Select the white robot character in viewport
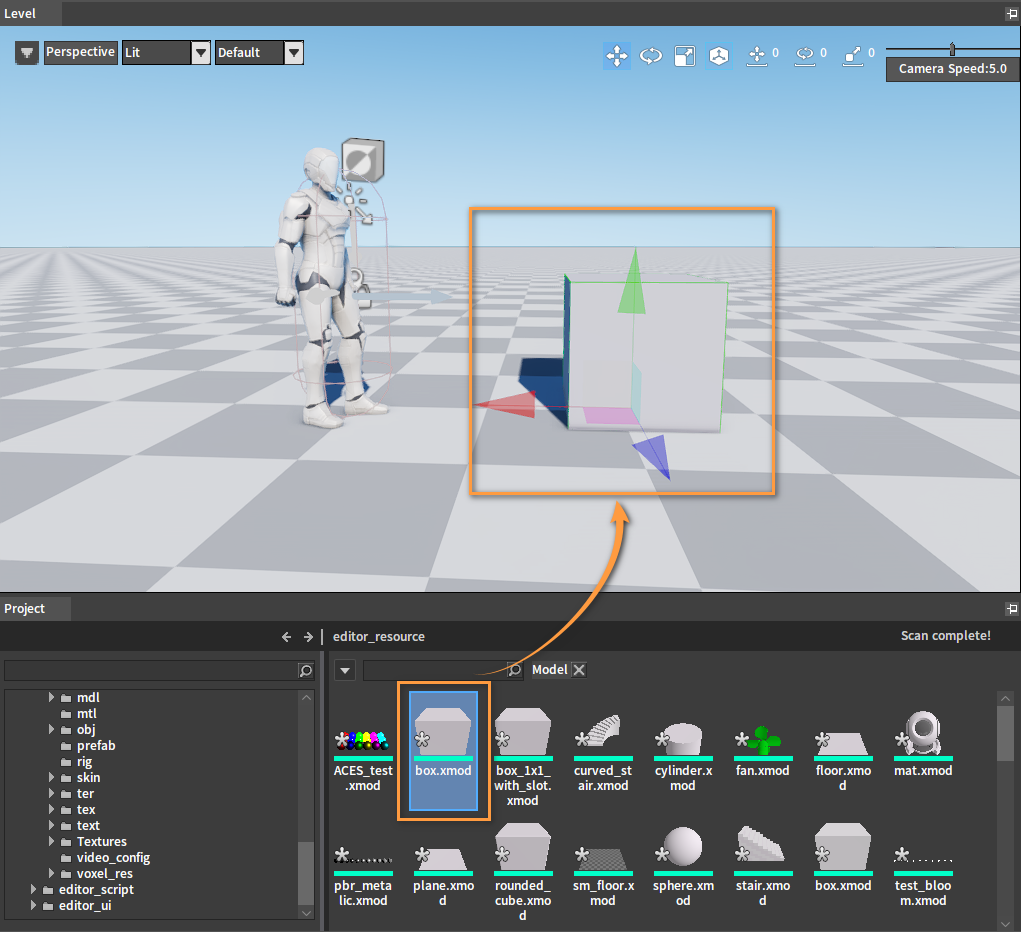 click(x=322, y=287)
